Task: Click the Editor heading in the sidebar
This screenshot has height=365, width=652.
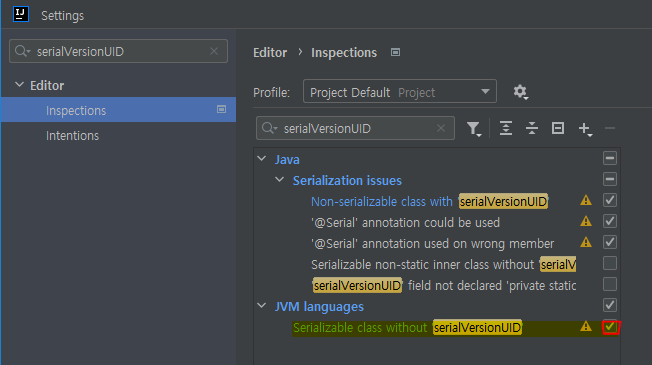Action: coord(47,86)
